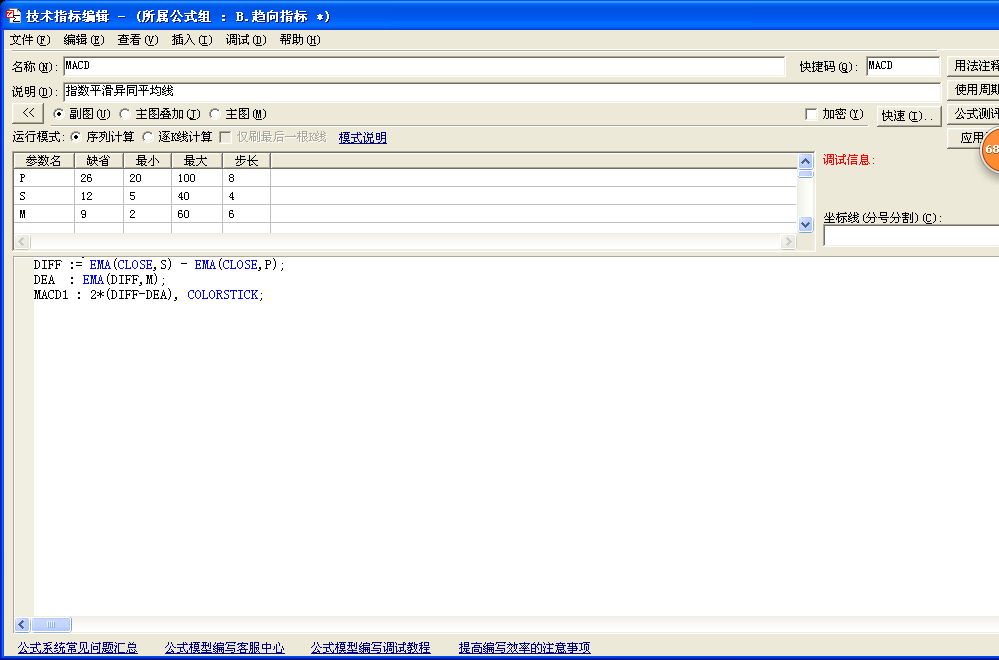Viewport: 999px width, 660px height.
Task: Click the 参数名 column header
Action: 44,161
